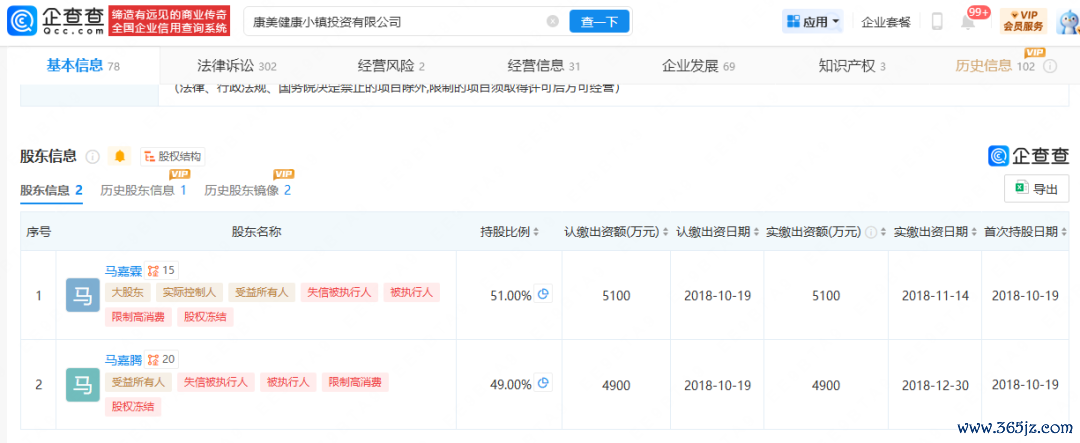1080x443 pixels.
Task: Open the 应用 dropdown menu
Action: 813,21
